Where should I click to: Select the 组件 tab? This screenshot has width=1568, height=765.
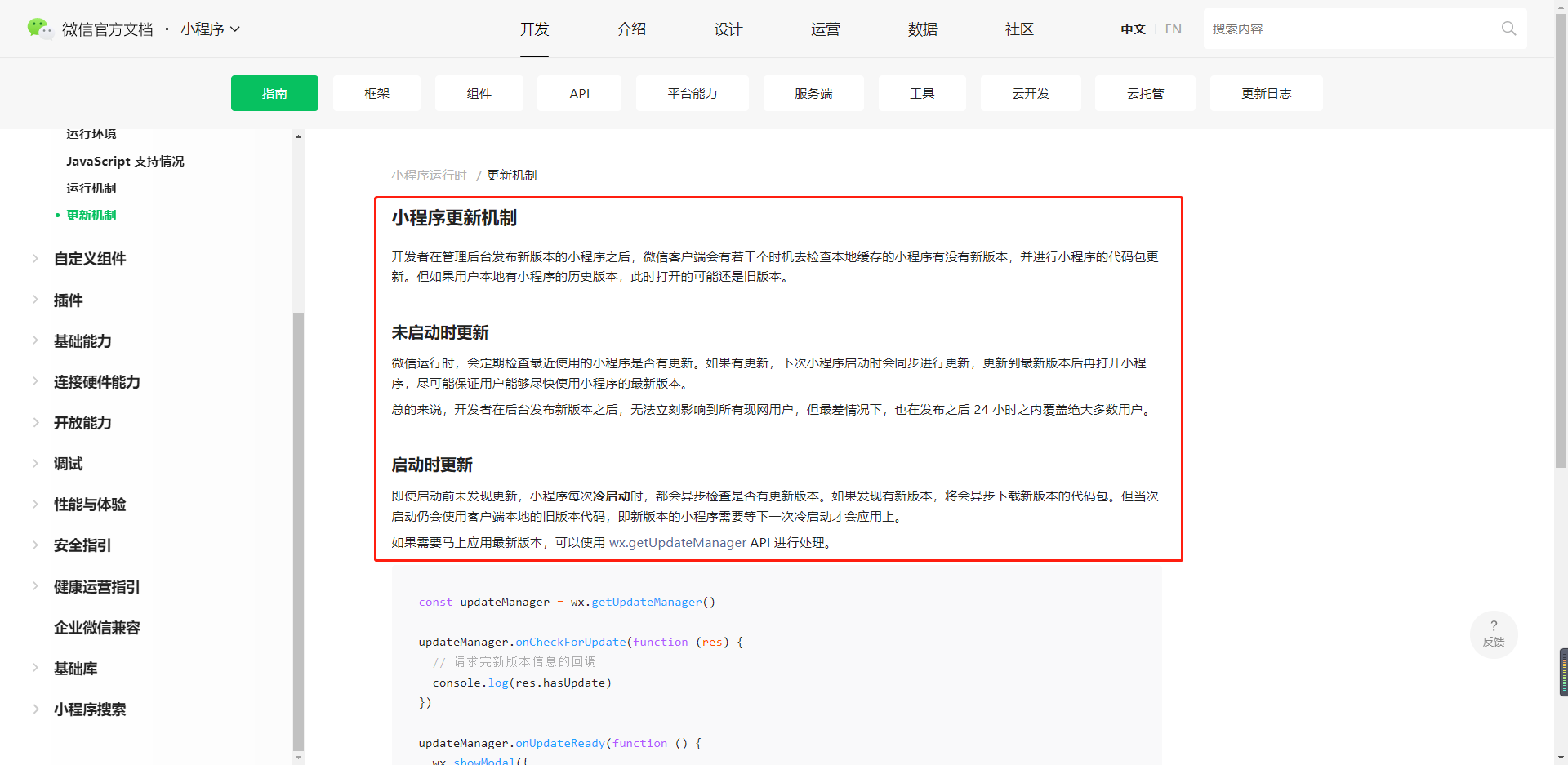(x=479, y=93)
